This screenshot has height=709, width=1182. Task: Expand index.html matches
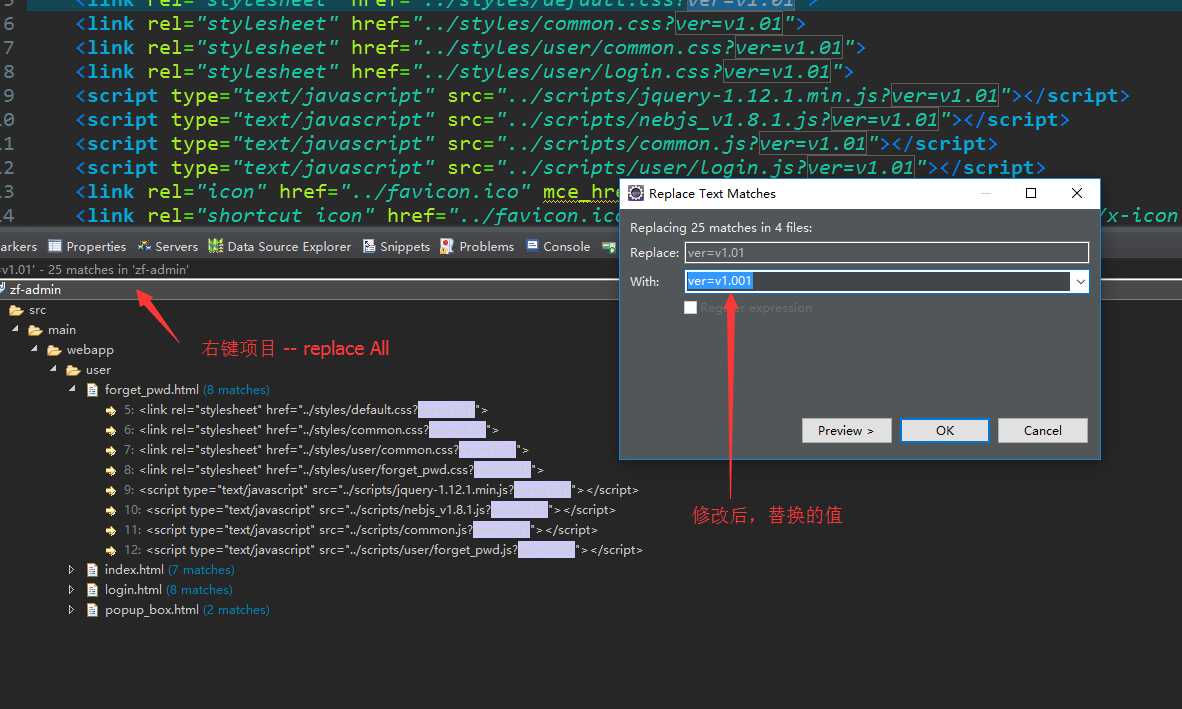[x=72, y=570]
